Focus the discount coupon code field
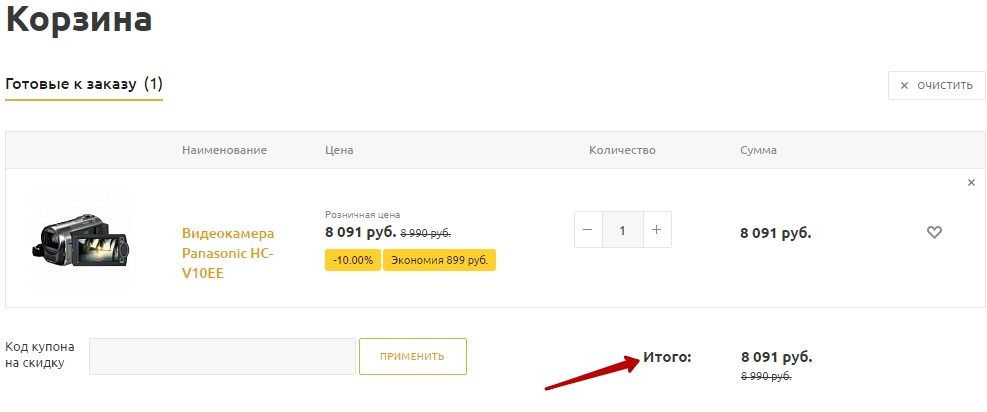987x412 pixels. coord(222,356)
